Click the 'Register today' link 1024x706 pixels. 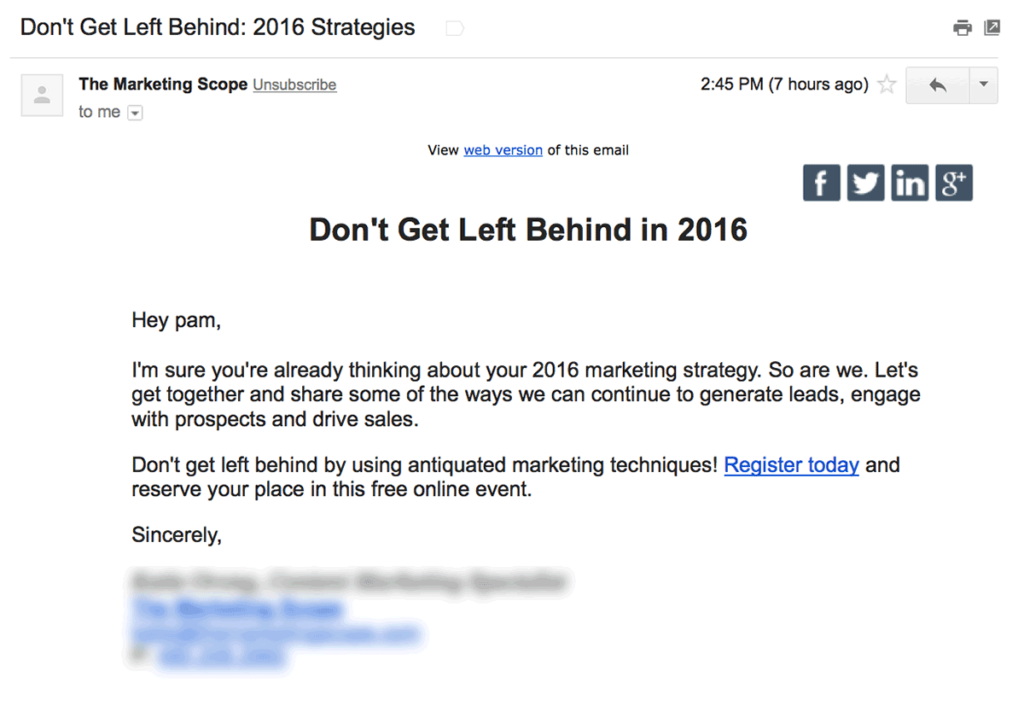pos(791,465)
